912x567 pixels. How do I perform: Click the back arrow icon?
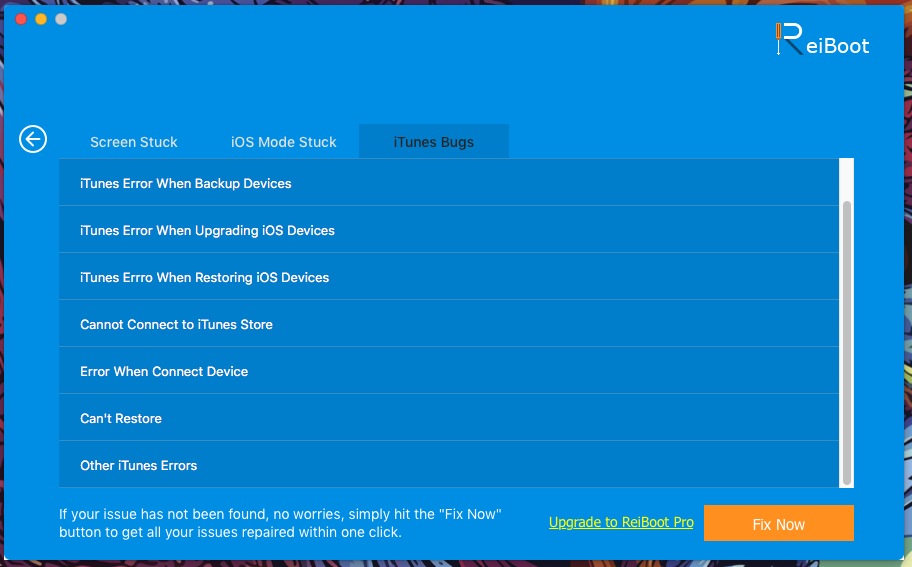33,140
